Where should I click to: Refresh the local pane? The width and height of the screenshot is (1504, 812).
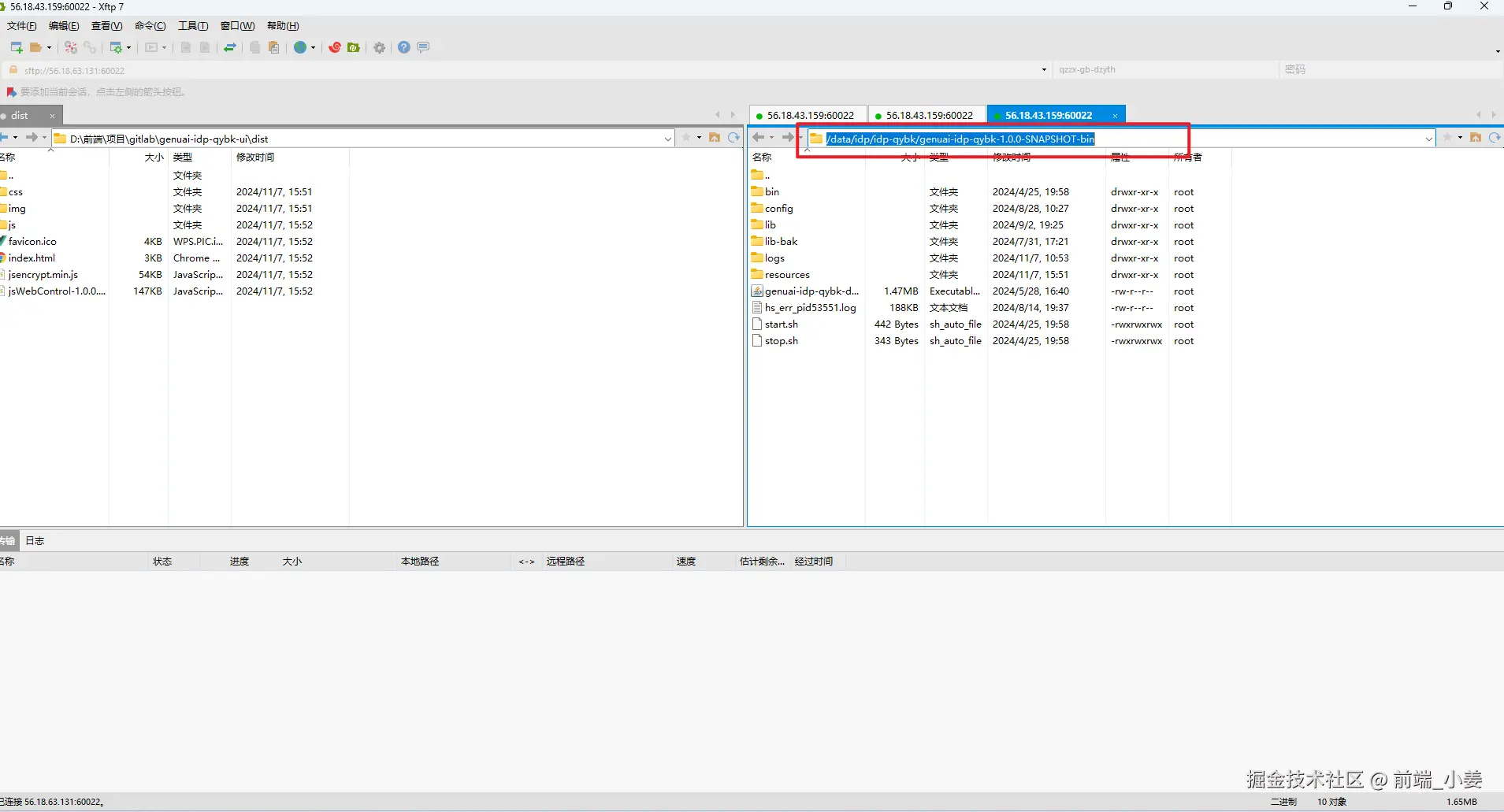click(733, 138)
